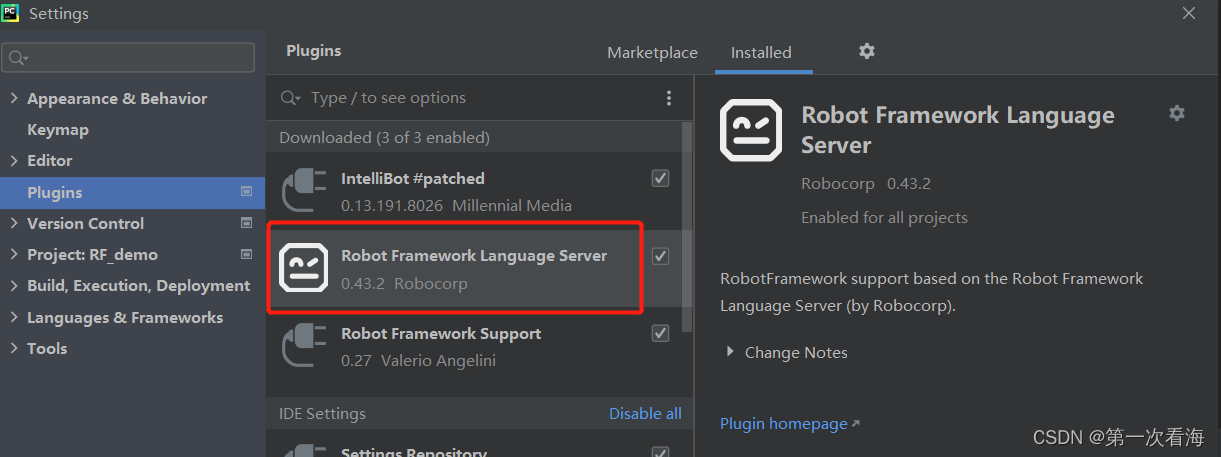Click Disable all for IDE Settings plugins
1221x457 pixels.
click(645, 413)
